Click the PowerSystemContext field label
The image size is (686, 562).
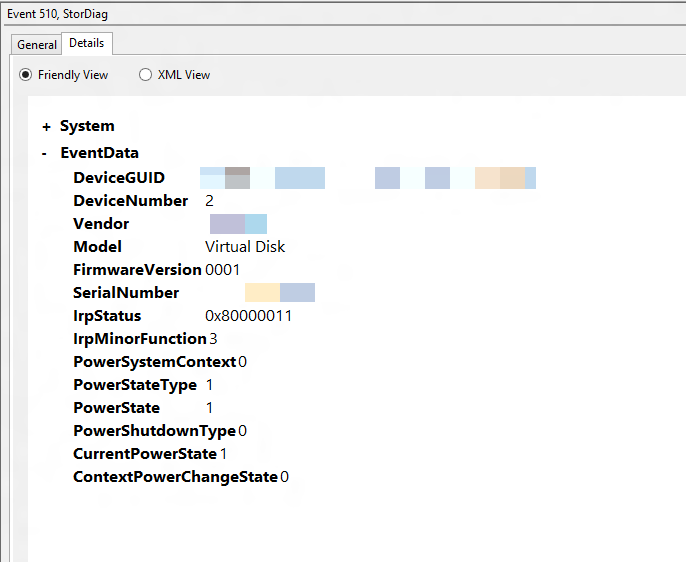tap(155, 362)
